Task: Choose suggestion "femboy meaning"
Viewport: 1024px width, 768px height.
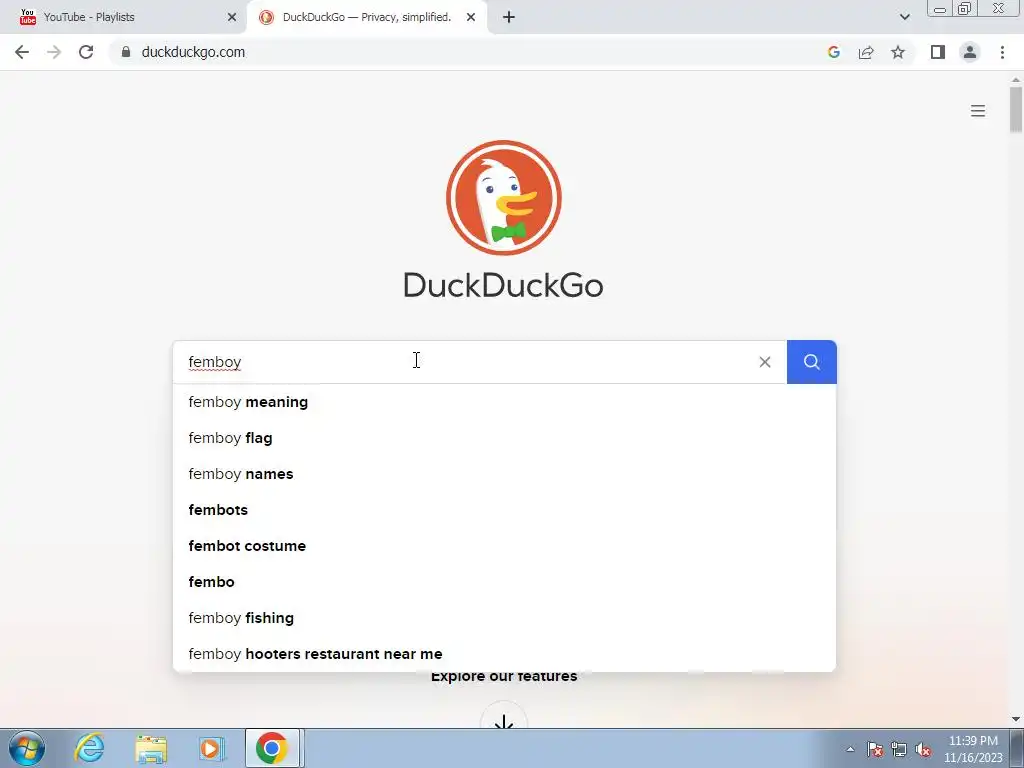Action: [504, 402]
